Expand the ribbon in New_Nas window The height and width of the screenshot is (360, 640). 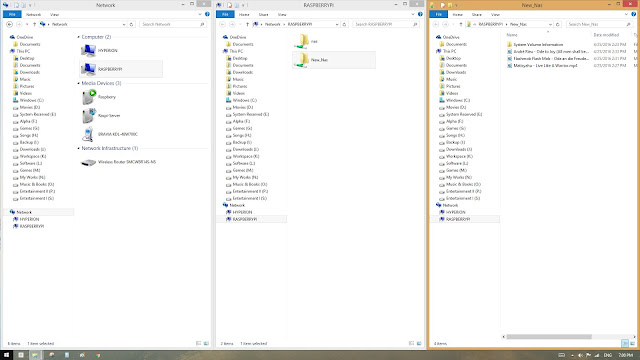coord(627,14)
